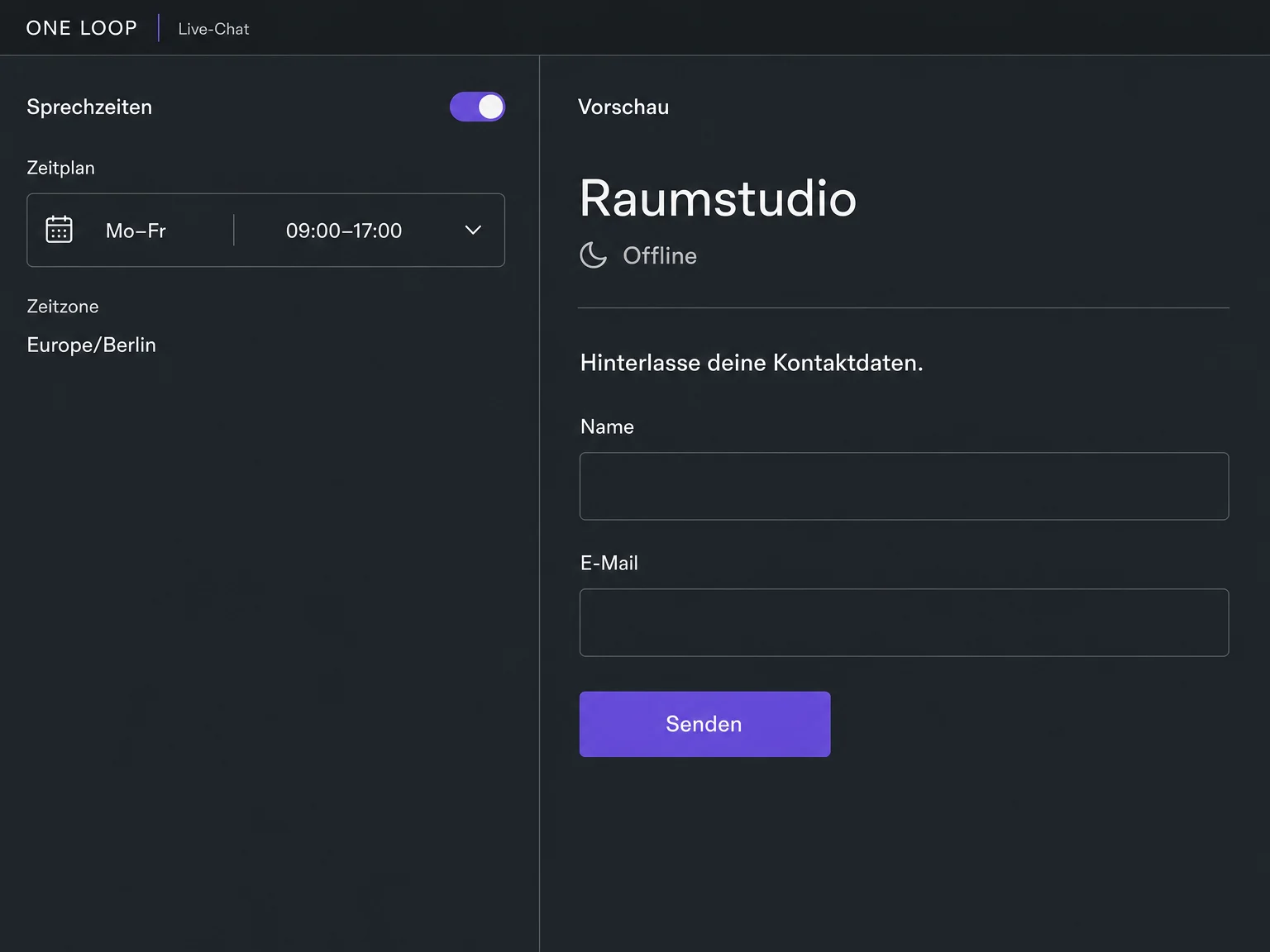Click the Senden button

coord(704,724)
